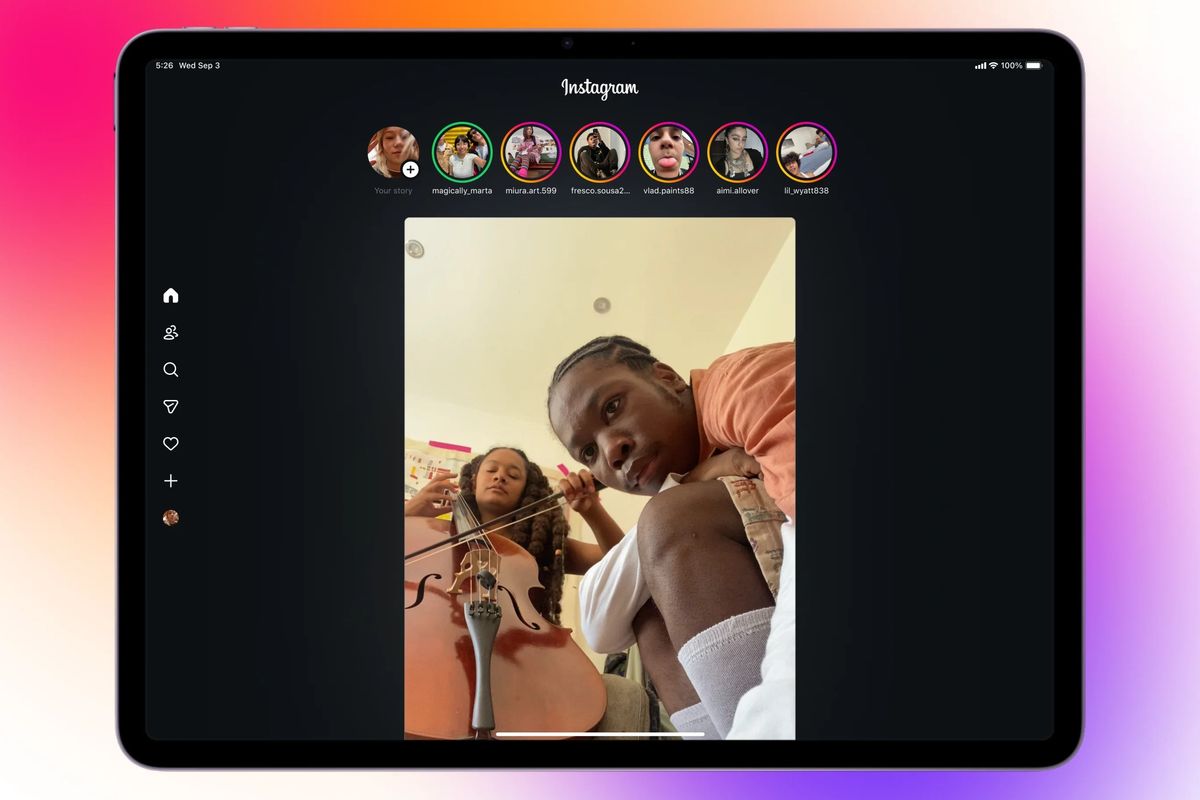Open Direct Messages with paper plane icon
The image size is (1200, 800).
171,406
